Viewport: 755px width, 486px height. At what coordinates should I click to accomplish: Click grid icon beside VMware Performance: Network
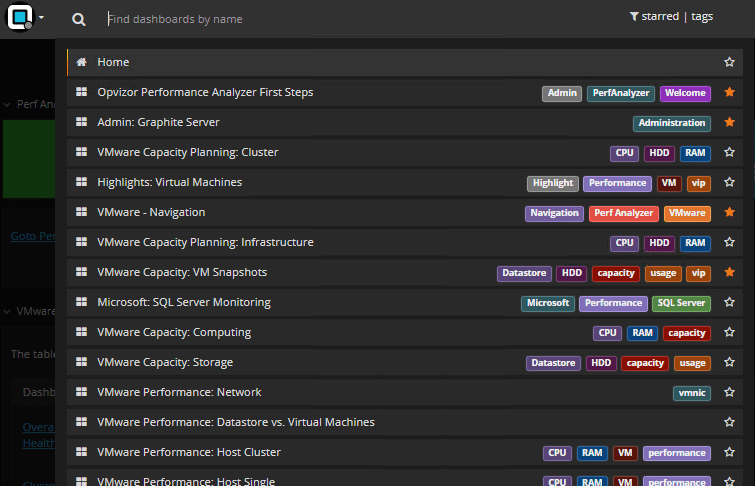pos(82,392)
